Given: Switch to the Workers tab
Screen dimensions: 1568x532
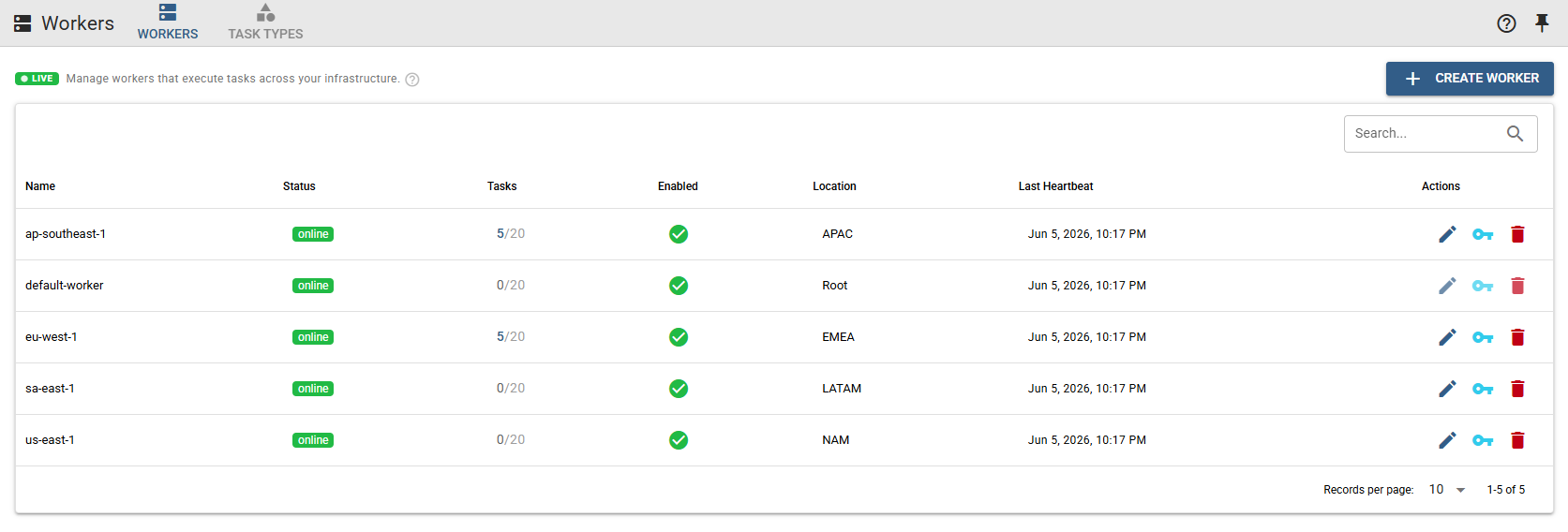Looking at the screenshot, I should coord(168,23).
